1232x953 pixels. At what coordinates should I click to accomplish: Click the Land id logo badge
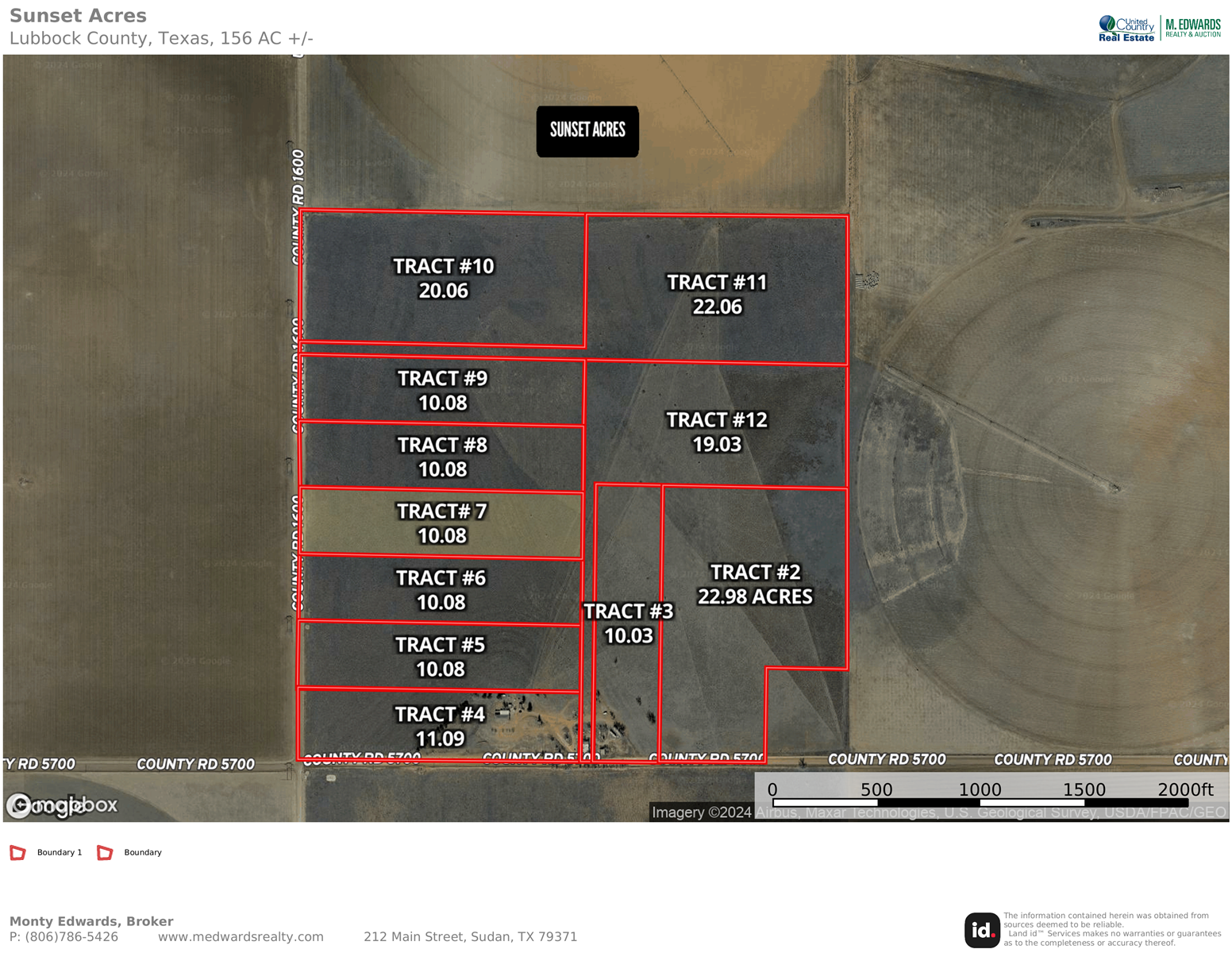coord(981,930)
